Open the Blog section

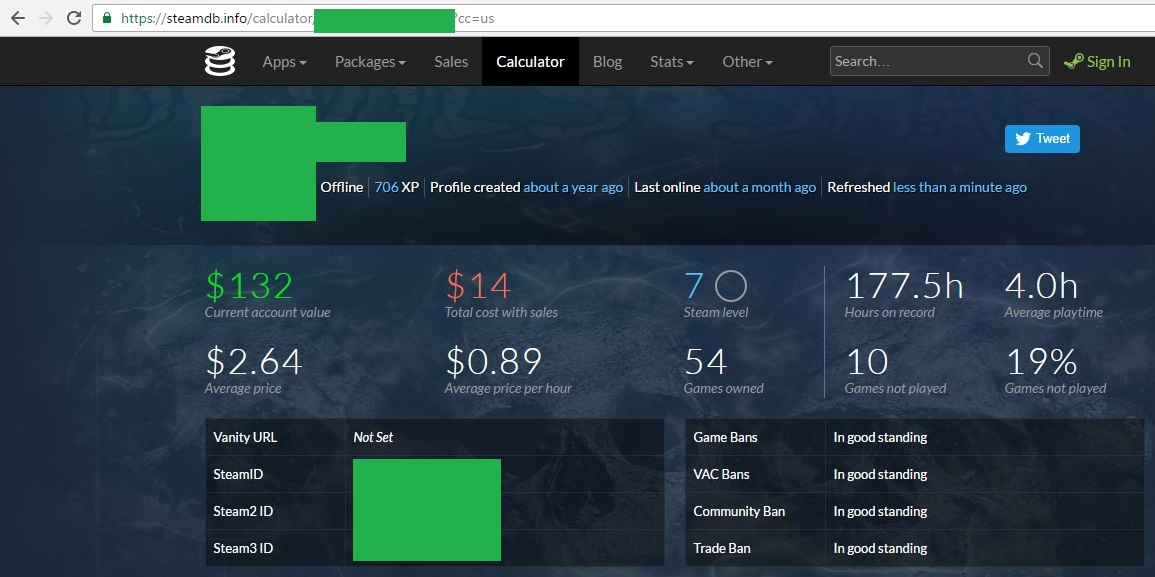607,61
